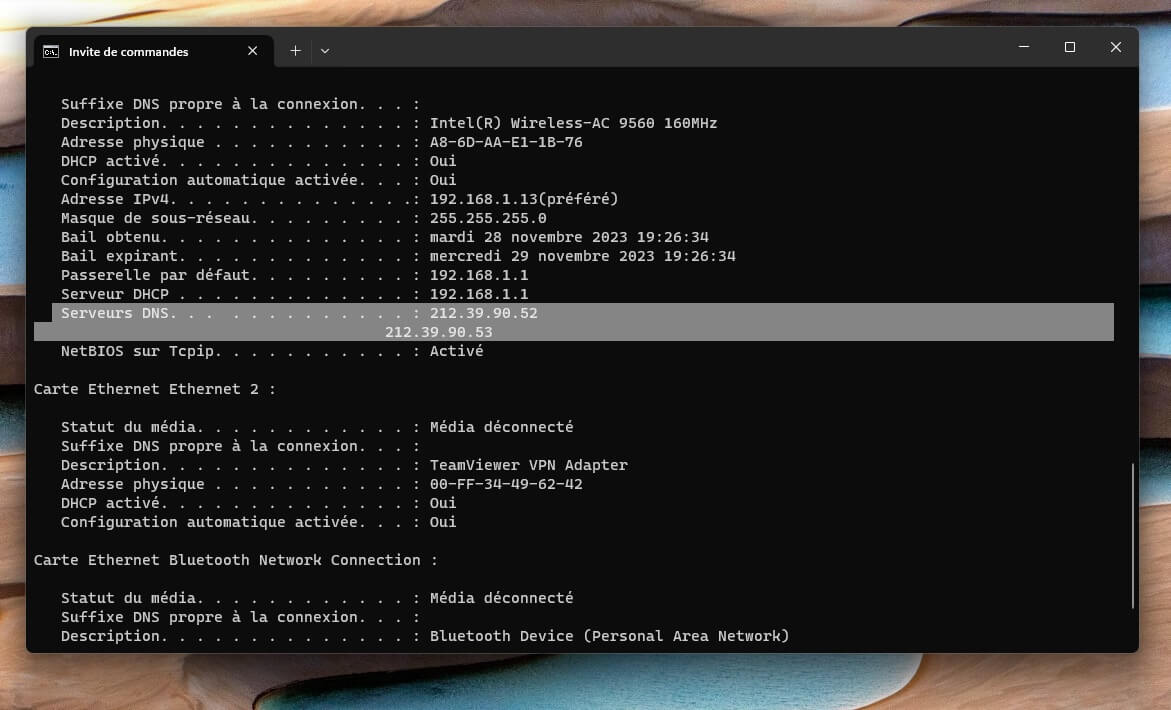Maximize the terminal window
This screenshot has height=710, width=1171.
pos(1069,47)
